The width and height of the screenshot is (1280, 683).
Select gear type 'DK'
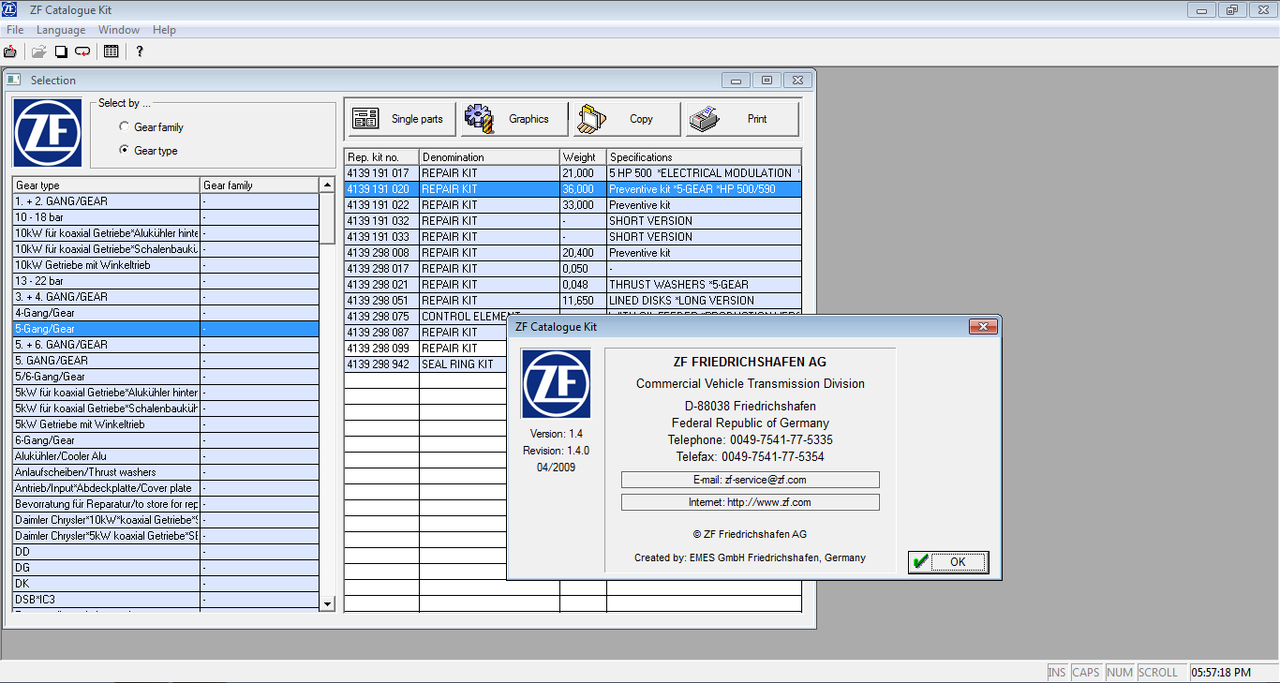(x=166, y=584)
